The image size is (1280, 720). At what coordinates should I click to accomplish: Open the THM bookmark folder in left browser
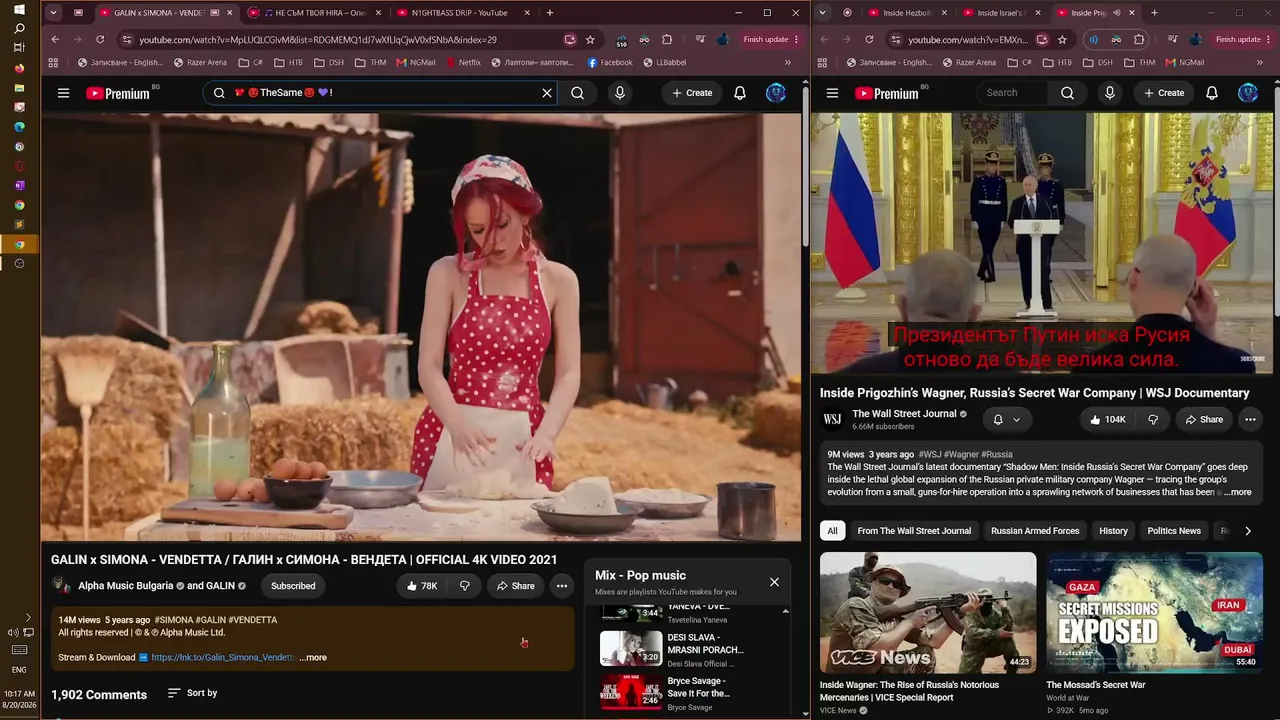pyautogui.click(x=371, y=62)
